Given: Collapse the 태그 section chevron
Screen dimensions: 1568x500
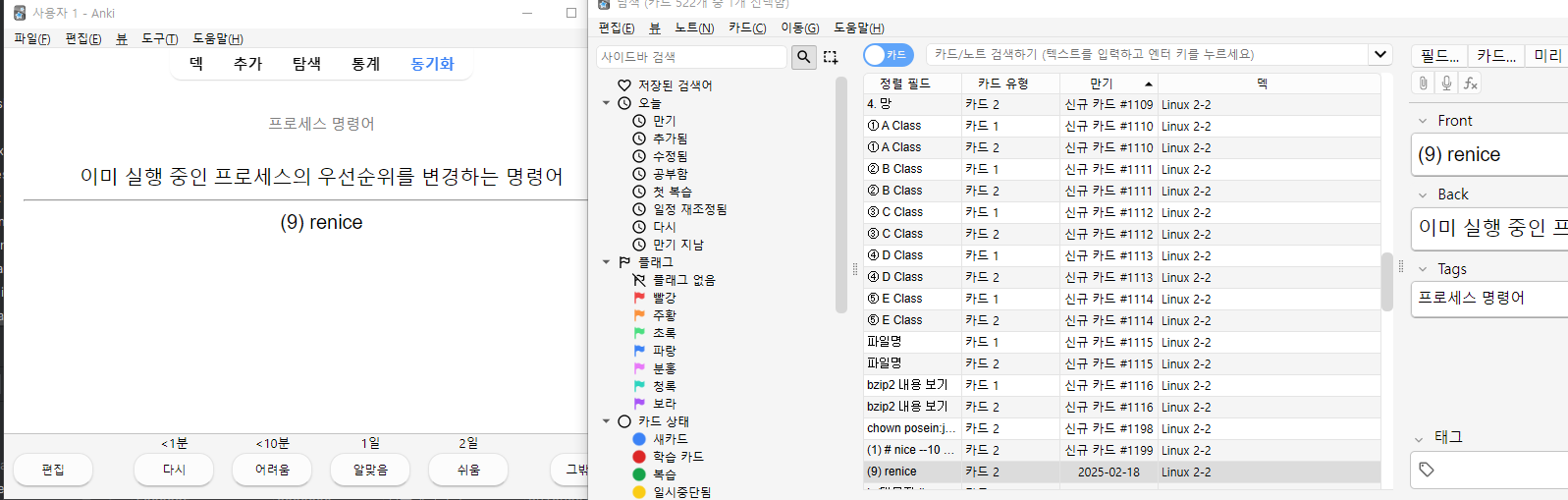Looking at the screenshot, I should [x=1419, y=439].
